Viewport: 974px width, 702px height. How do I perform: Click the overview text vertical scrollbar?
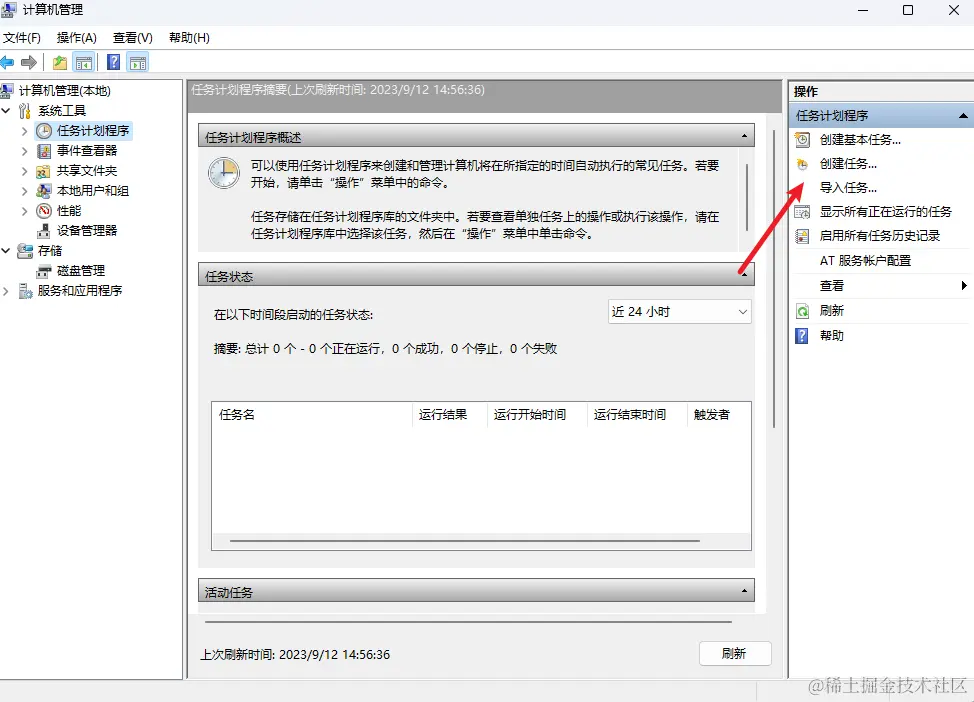coord(747,198)
